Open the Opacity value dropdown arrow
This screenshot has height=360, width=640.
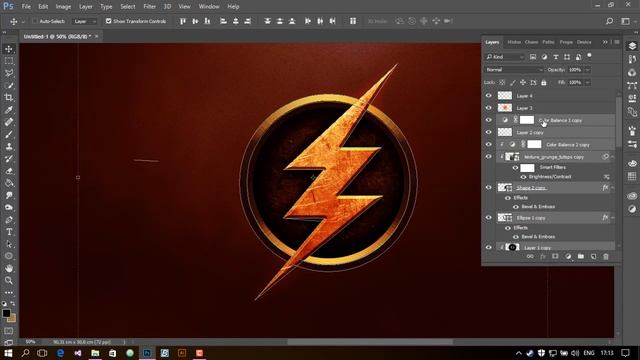click(x=588, y=70)
